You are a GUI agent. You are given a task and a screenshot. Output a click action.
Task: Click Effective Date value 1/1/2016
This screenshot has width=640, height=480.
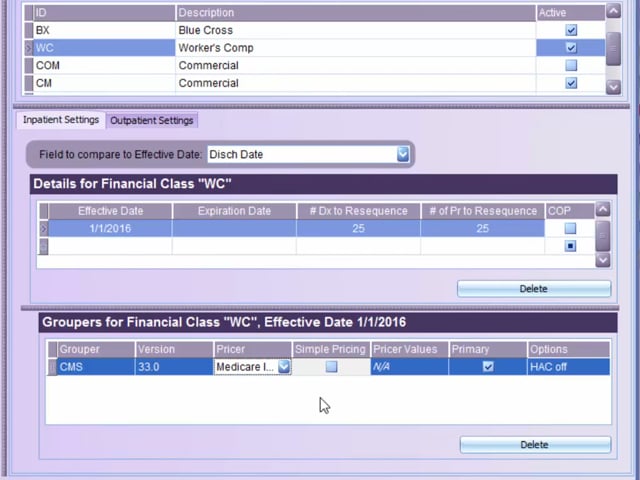click(110, 228)
